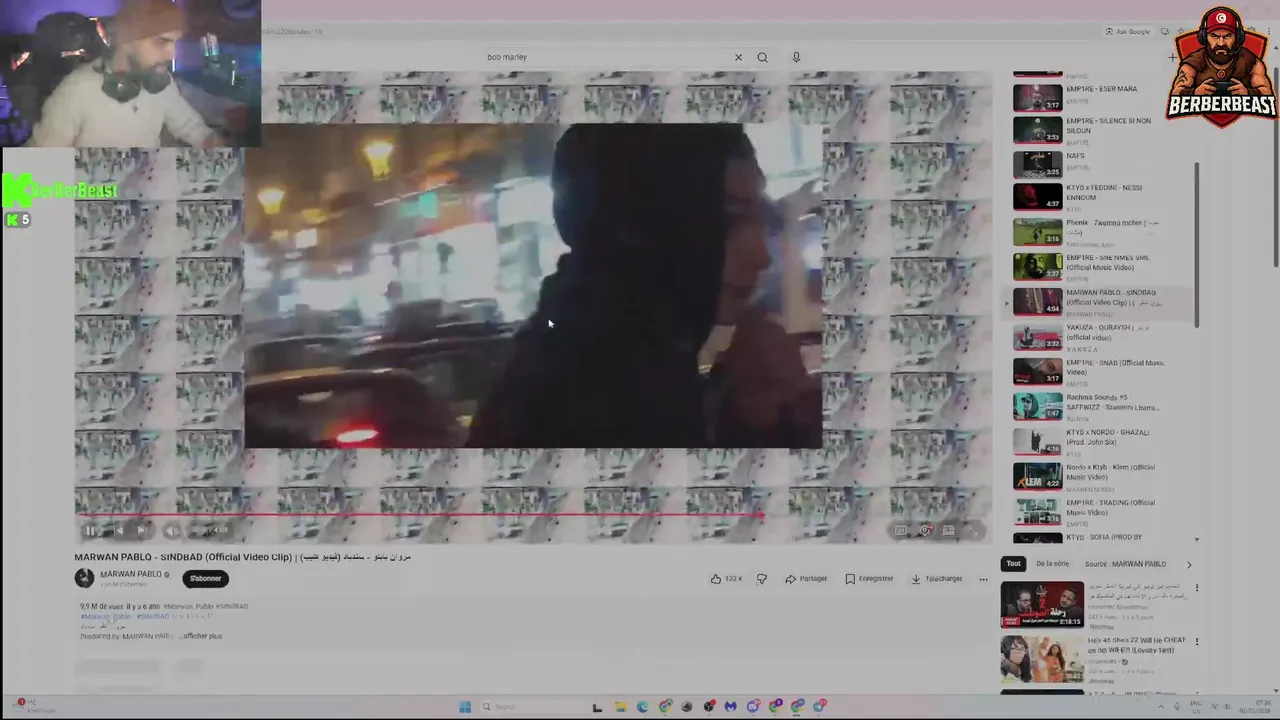The width and height of the screenshot is (1280, 720).
Task: Share the video via Partager
Action: 806,578
